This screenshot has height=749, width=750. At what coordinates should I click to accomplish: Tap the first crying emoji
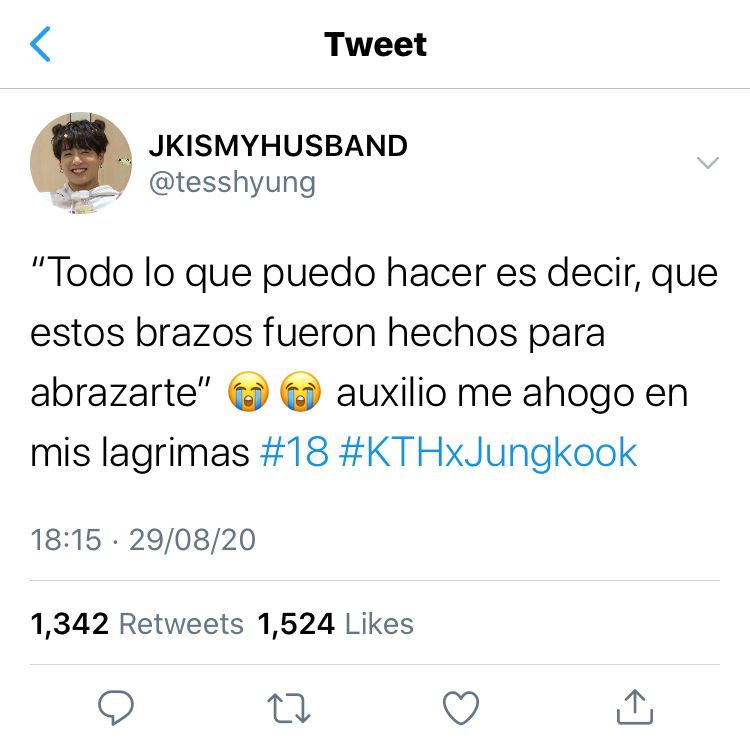[x=248, y=392]
